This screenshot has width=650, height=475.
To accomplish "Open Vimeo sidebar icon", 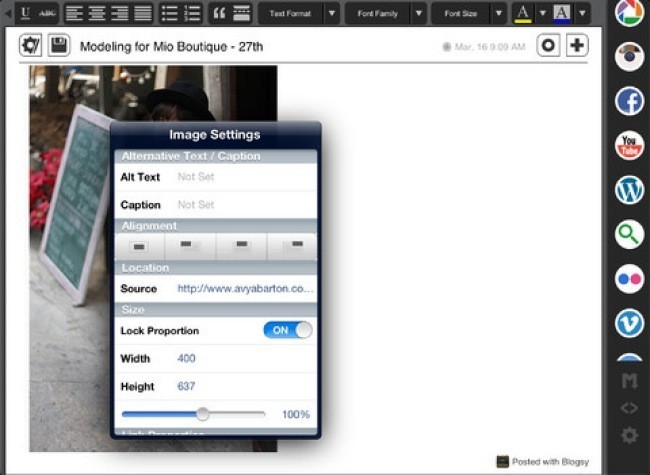I will pyautogui.click(x=629, y=323).
